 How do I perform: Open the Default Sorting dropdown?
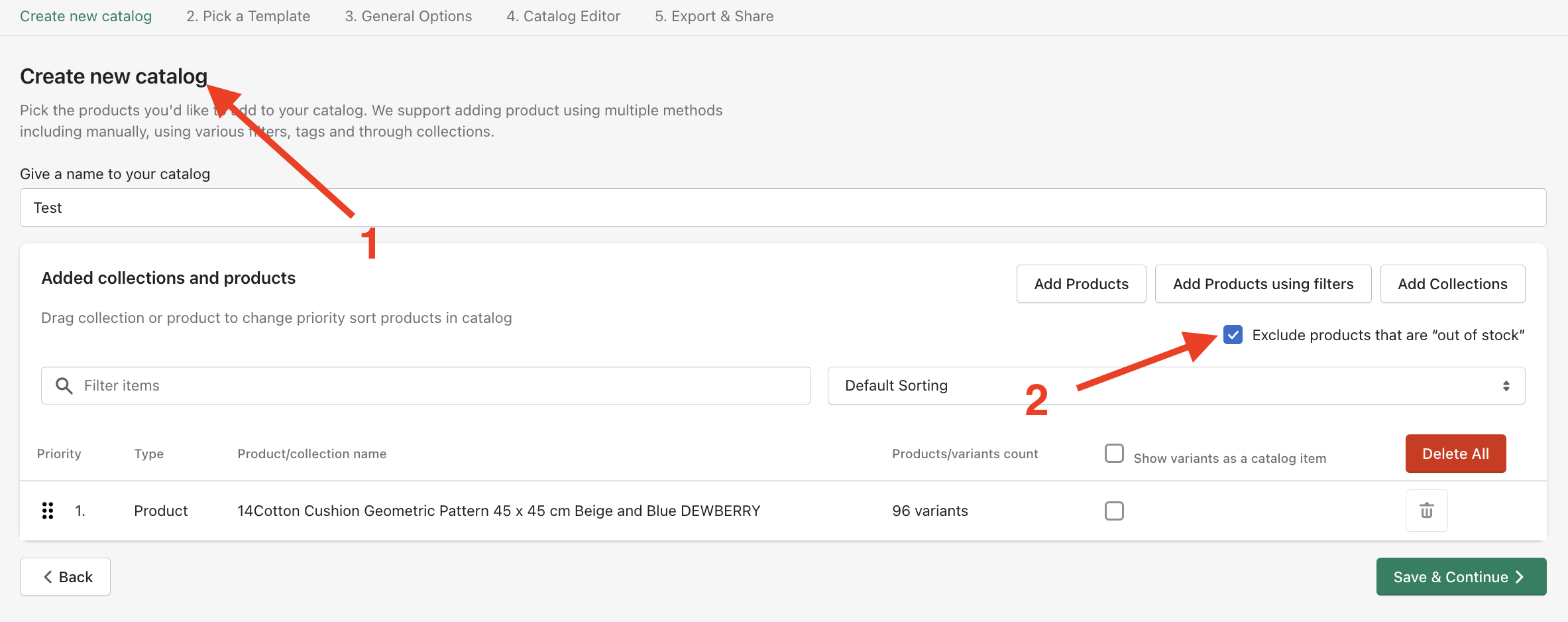coord(1176,386)
